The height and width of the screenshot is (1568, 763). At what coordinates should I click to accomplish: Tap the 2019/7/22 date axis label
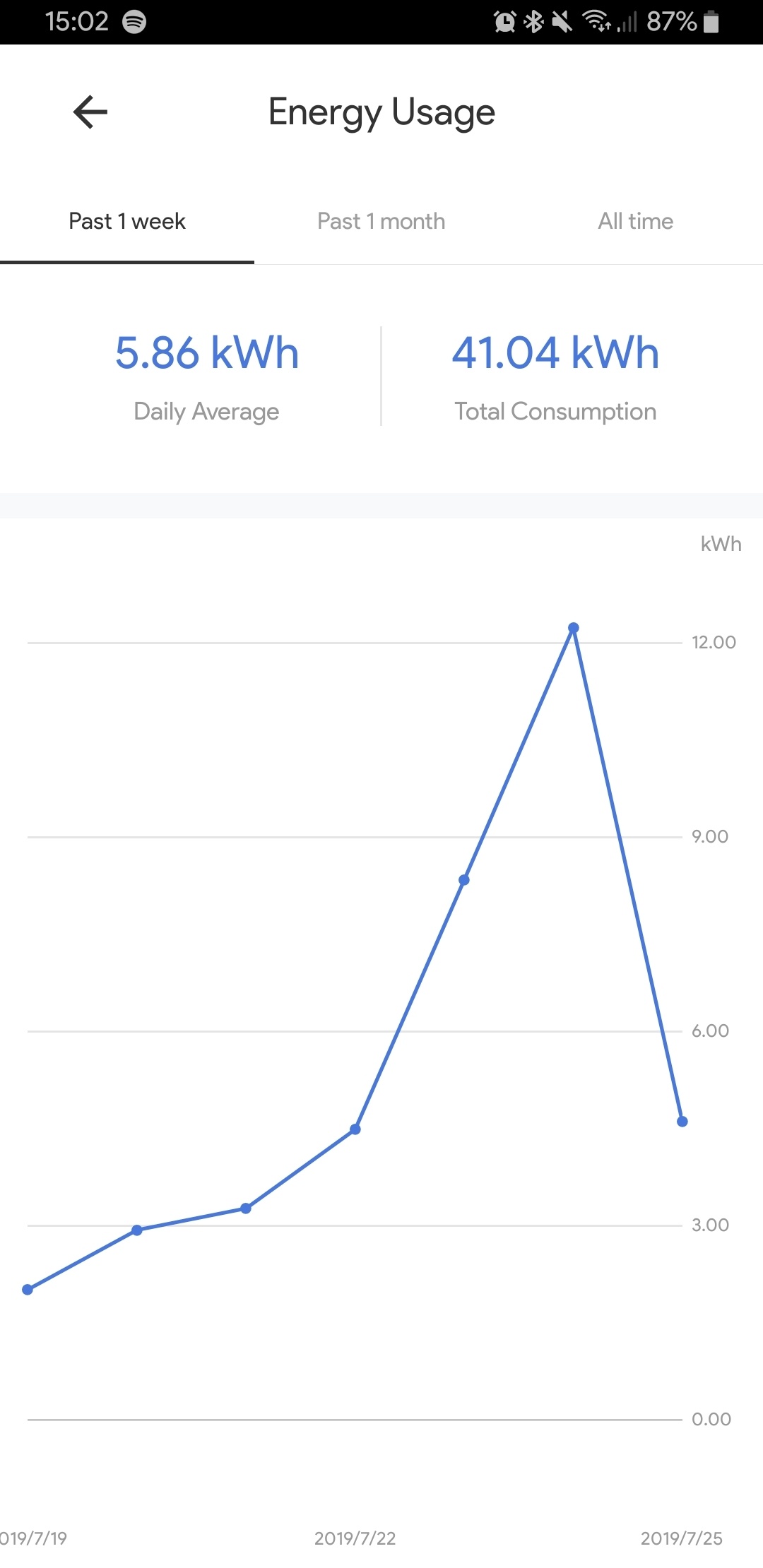point(355,1538)
